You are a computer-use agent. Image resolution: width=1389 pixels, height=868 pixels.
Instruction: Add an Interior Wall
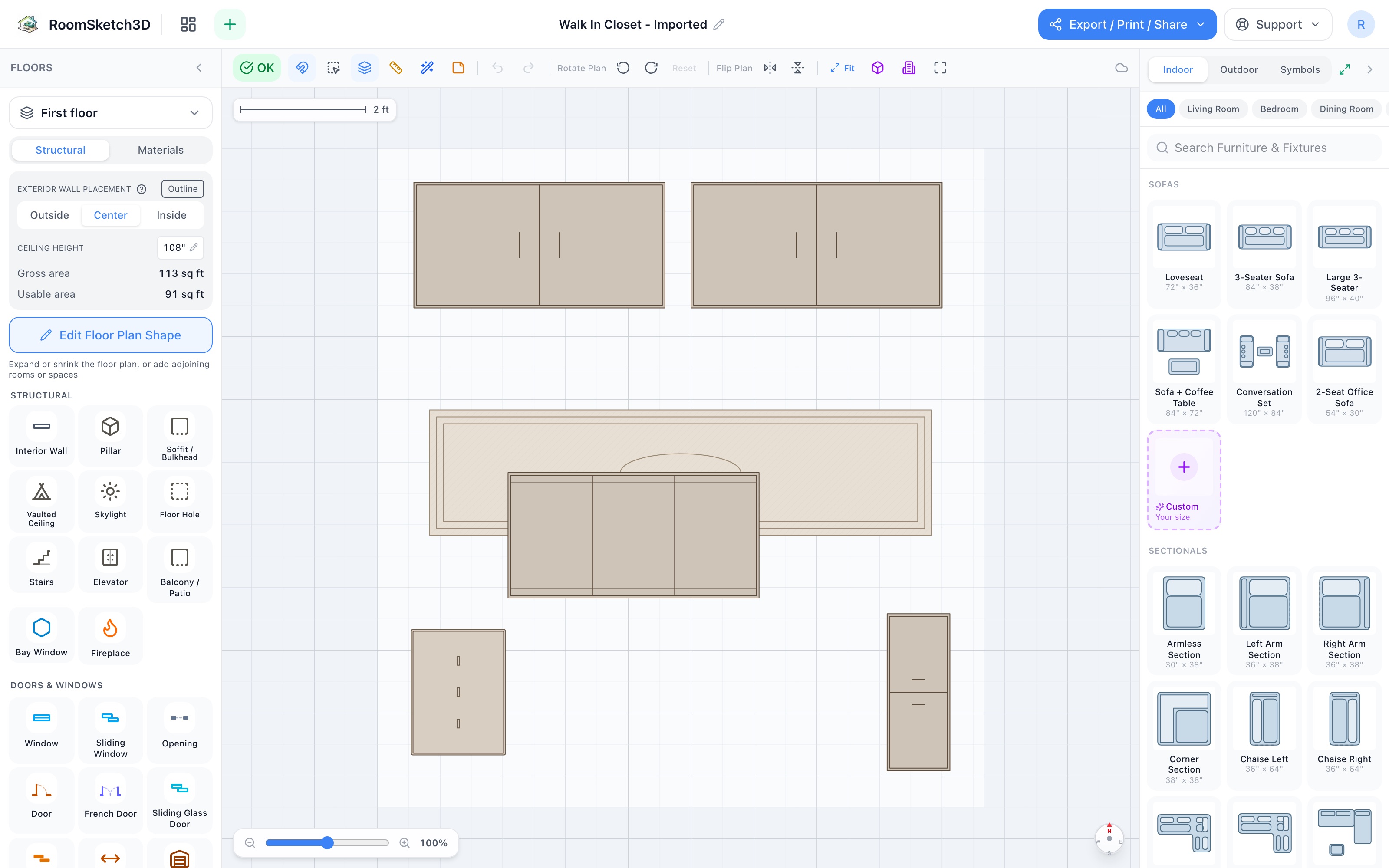pos(41,436)
